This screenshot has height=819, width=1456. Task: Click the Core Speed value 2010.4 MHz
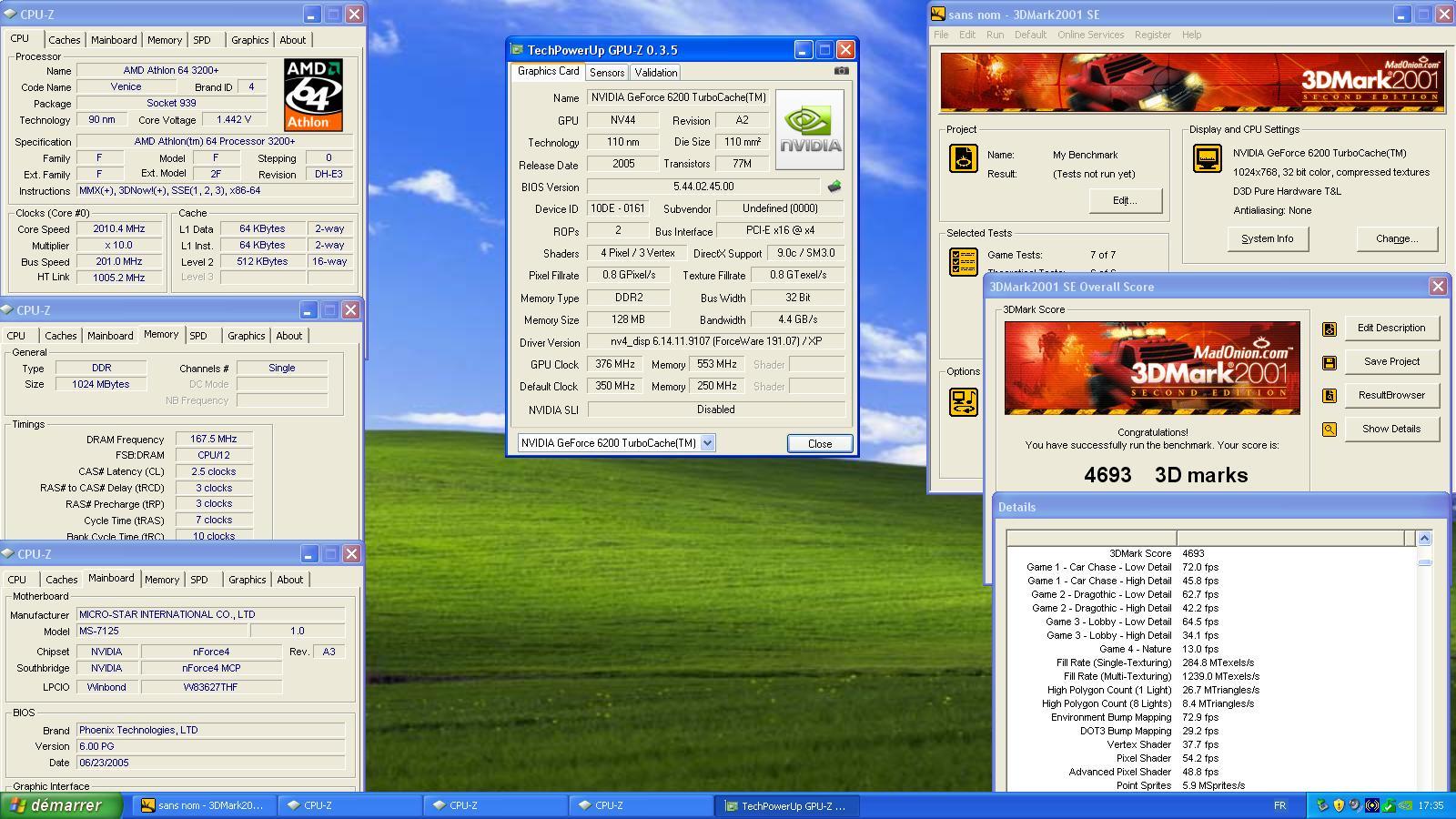[x=118, y=229]
